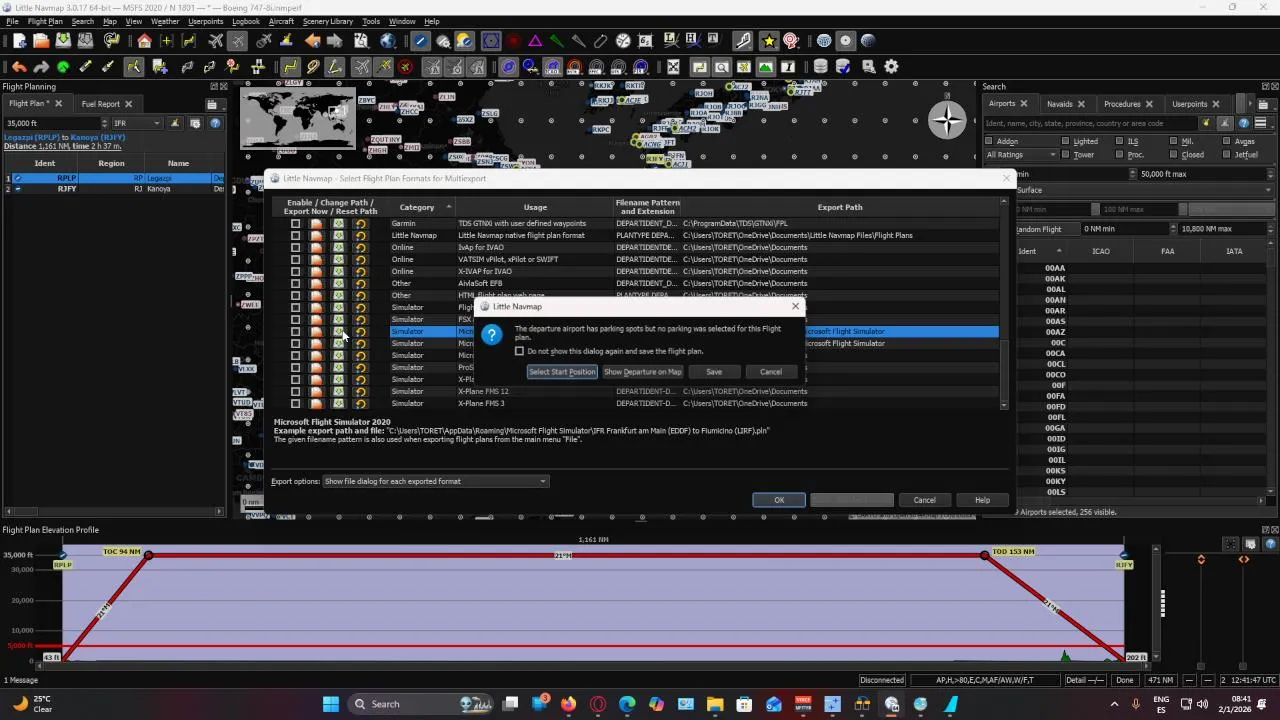The image size is (1280, 720).
Task: Toggle the Tower checkbox in airport search
Action: [1065, 155]
